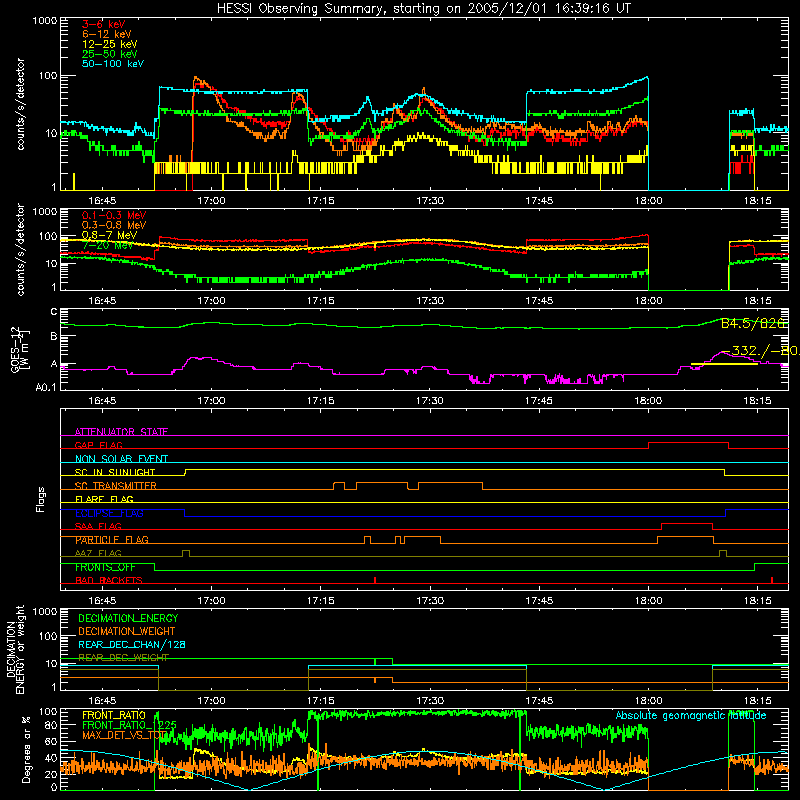Select the 3-6 keV legend label
The width and height of the screenshot is (800, 800).
coord(104,24)
